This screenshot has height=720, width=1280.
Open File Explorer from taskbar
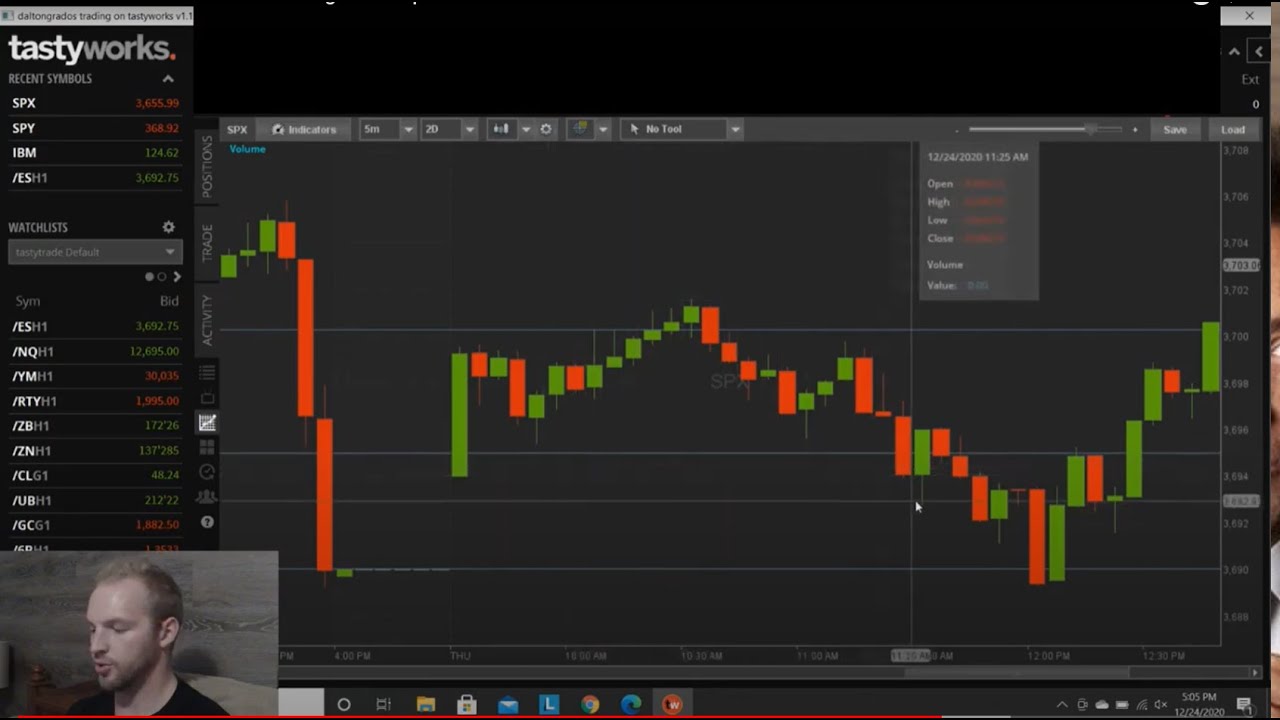coord(426,704)
